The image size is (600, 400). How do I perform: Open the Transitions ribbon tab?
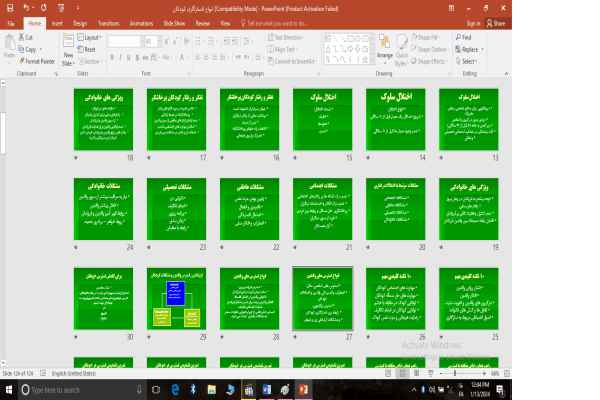click(x=110, y=20)
